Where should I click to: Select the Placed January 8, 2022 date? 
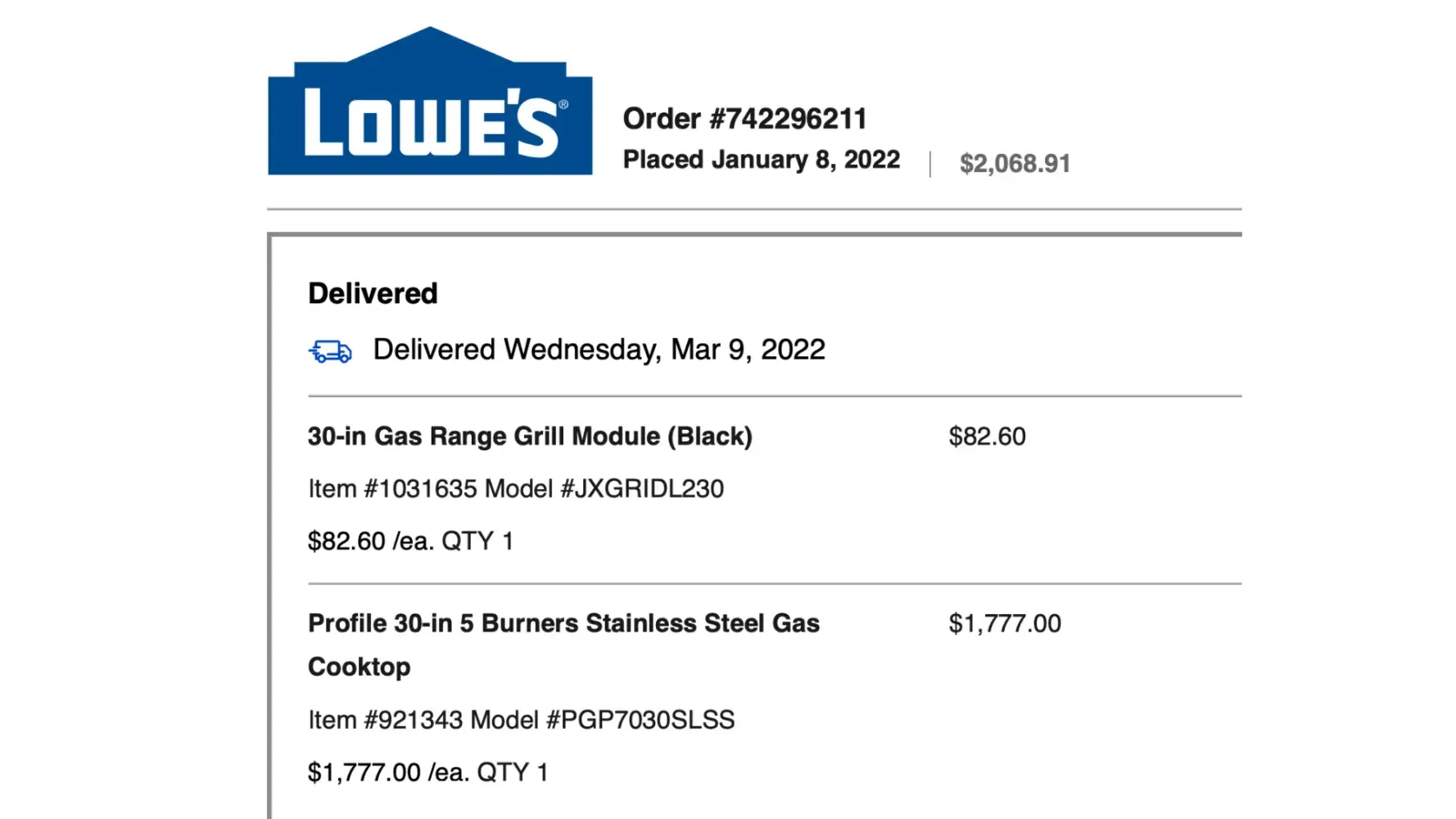pos(761,160)
